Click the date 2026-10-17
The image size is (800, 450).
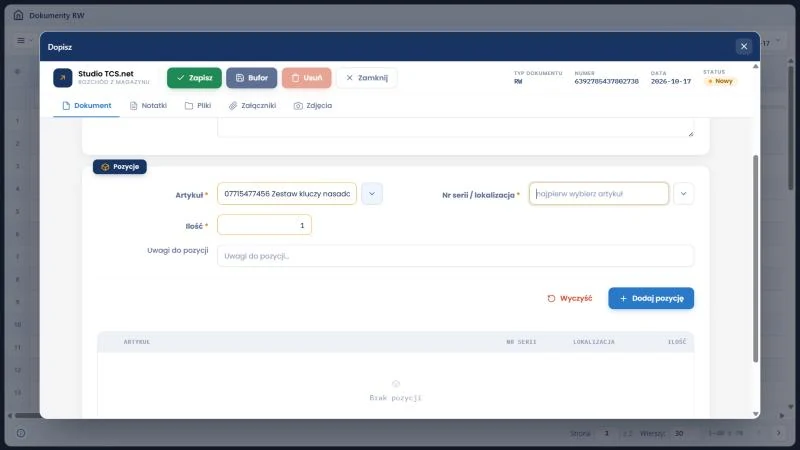(670, 81)
